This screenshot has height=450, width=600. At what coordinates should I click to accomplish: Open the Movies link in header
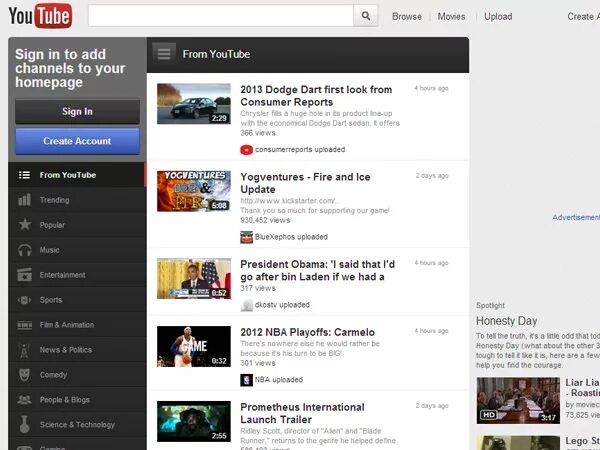pos(452,16)
